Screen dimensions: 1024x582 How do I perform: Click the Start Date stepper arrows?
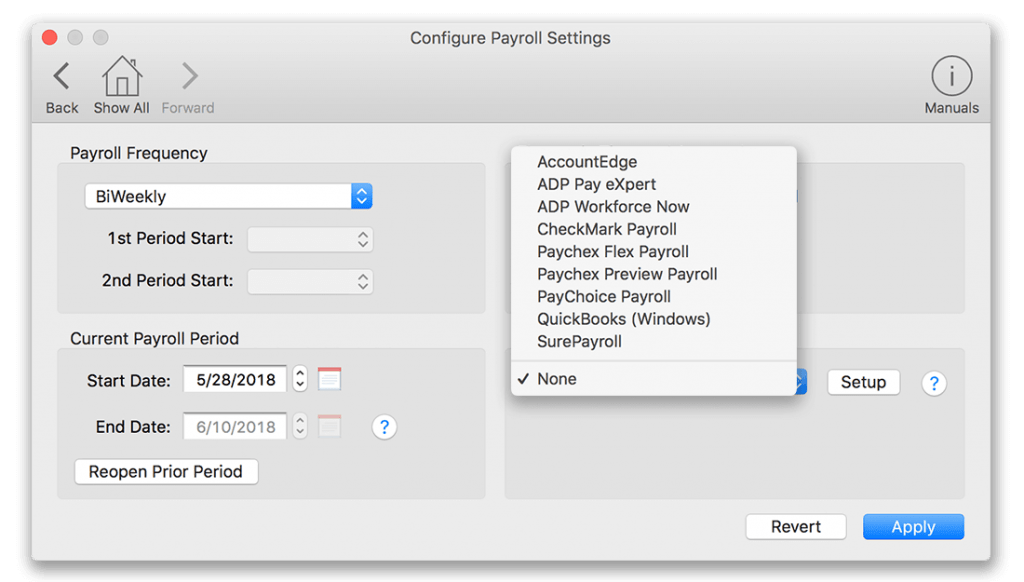click(300, 379)
